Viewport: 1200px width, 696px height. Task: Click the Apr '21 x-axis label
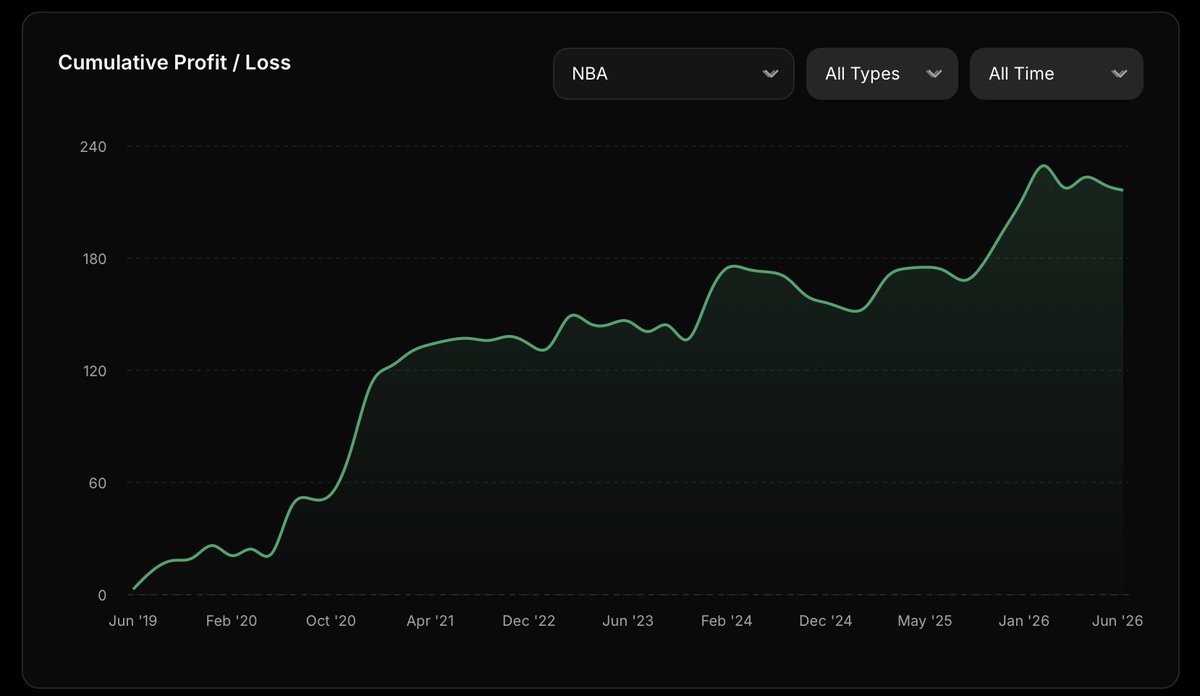pos(430,621)
